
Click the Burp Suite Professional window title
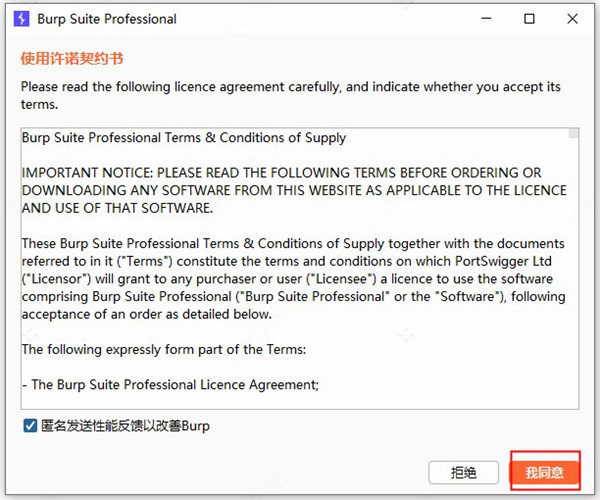(x=107, y=19)
